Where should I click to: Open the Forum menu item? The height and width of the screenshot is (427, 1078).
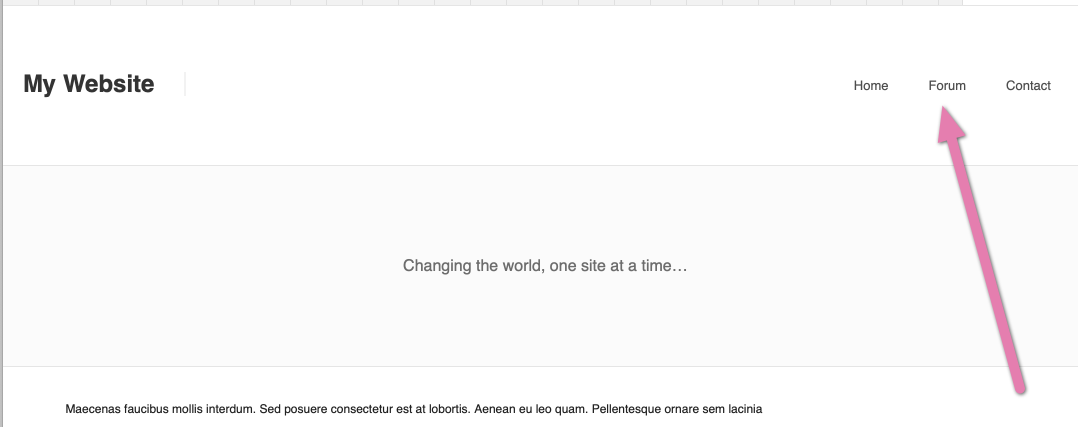point(946,85)
